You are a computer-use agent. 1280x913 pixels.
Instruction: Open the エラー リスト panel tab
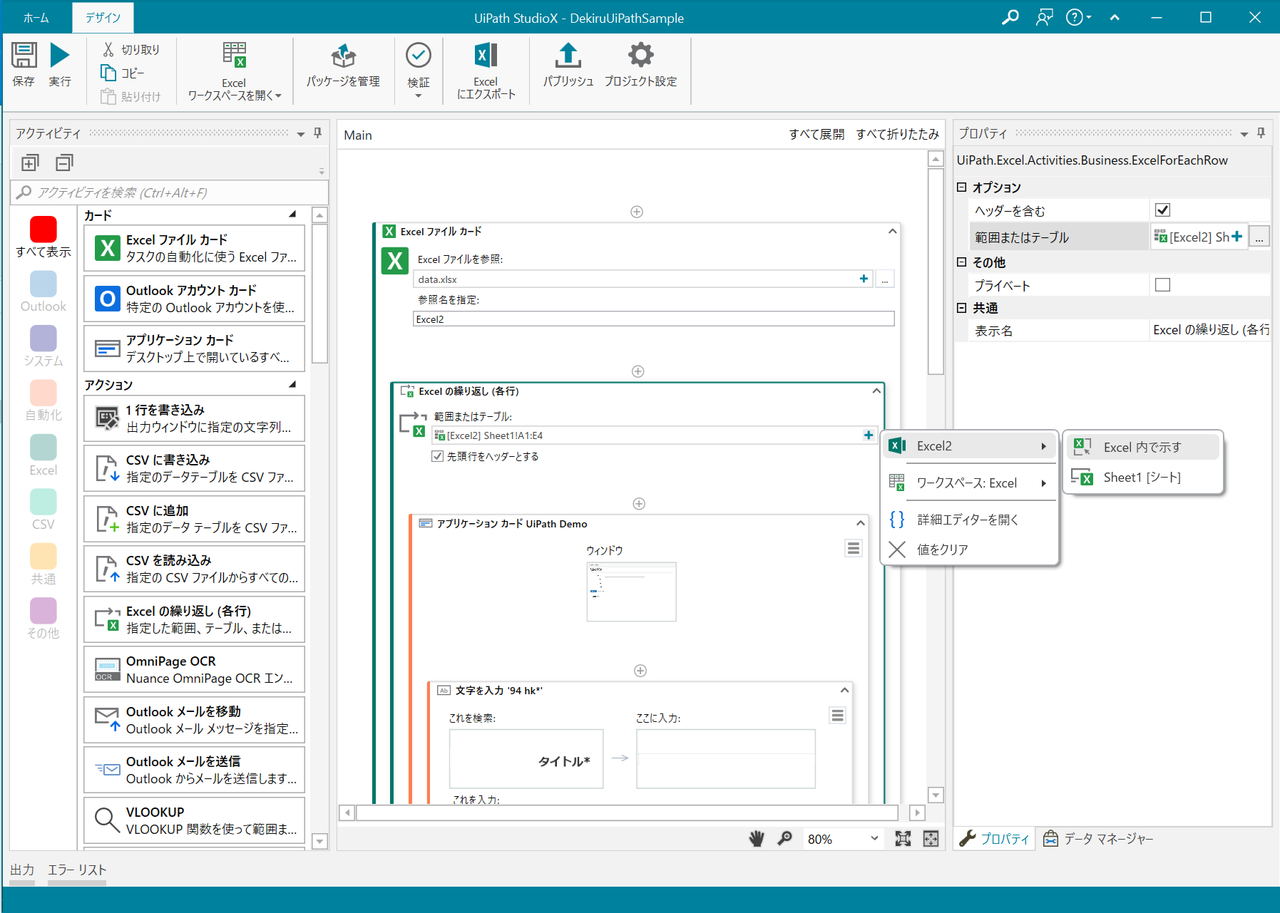click(77, 870)
